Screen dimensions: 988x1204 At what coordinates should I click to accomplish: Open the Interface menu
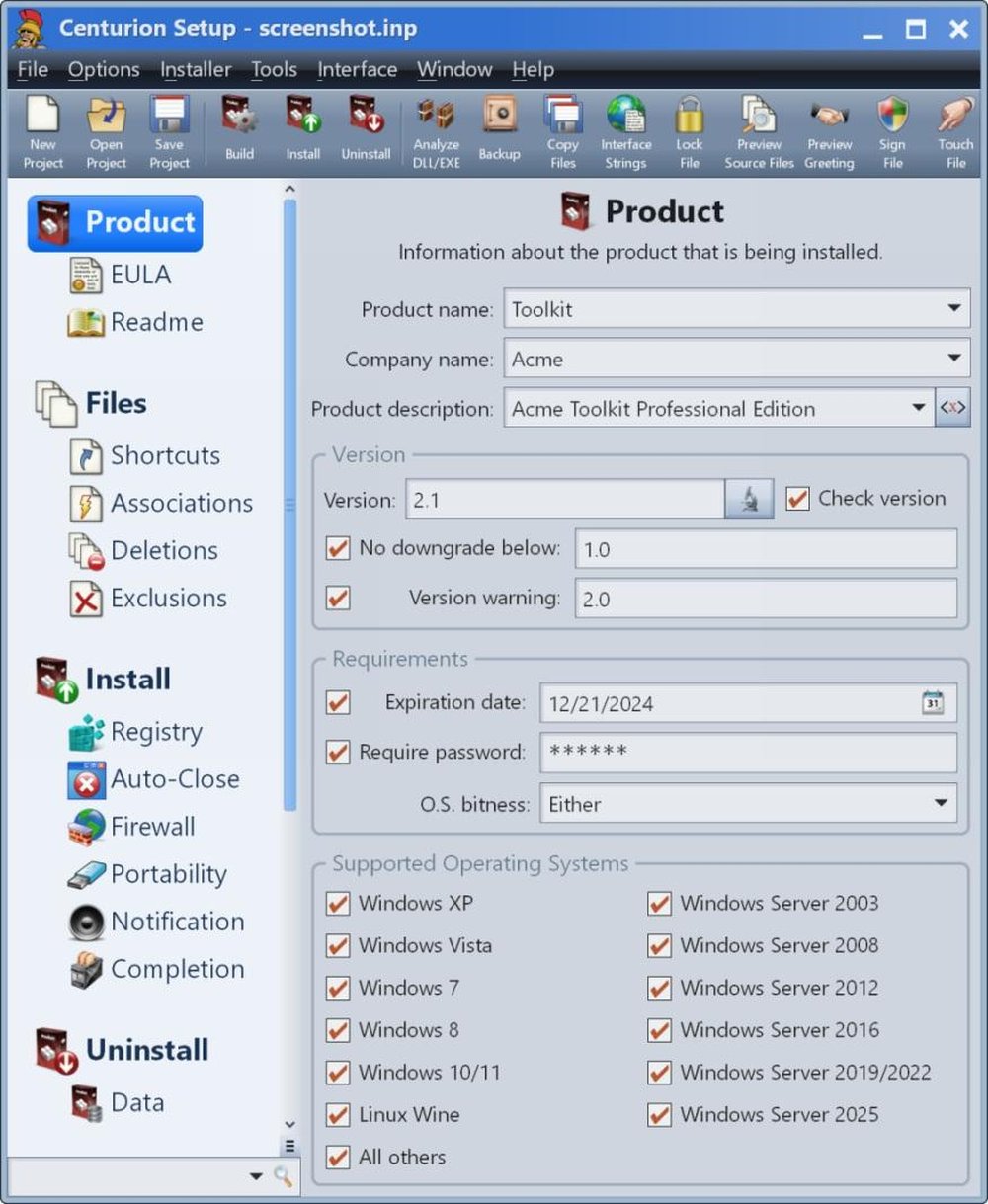point(357,70)
